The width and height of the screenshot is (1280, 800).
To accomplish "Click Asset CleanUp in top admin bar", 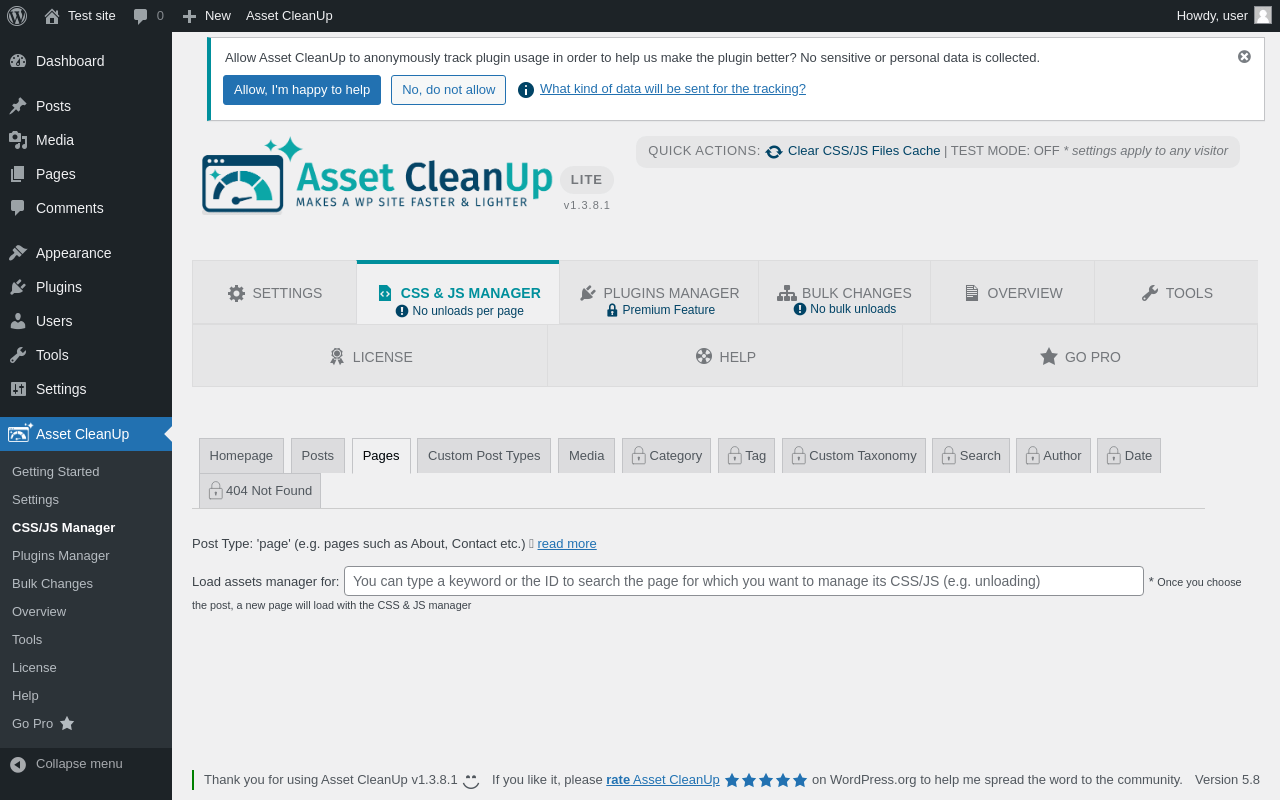I will pyautogui.click(x=289, y=15).
